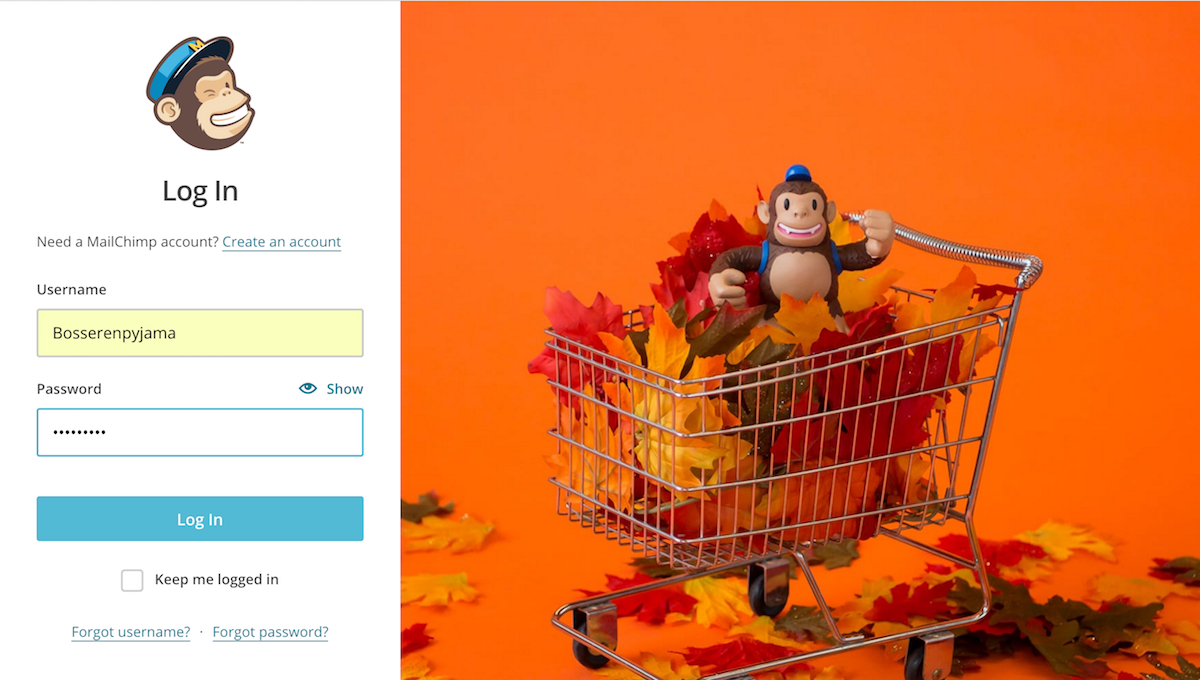Focus the Username field containing Bosserenpyjama

(200, 333)
